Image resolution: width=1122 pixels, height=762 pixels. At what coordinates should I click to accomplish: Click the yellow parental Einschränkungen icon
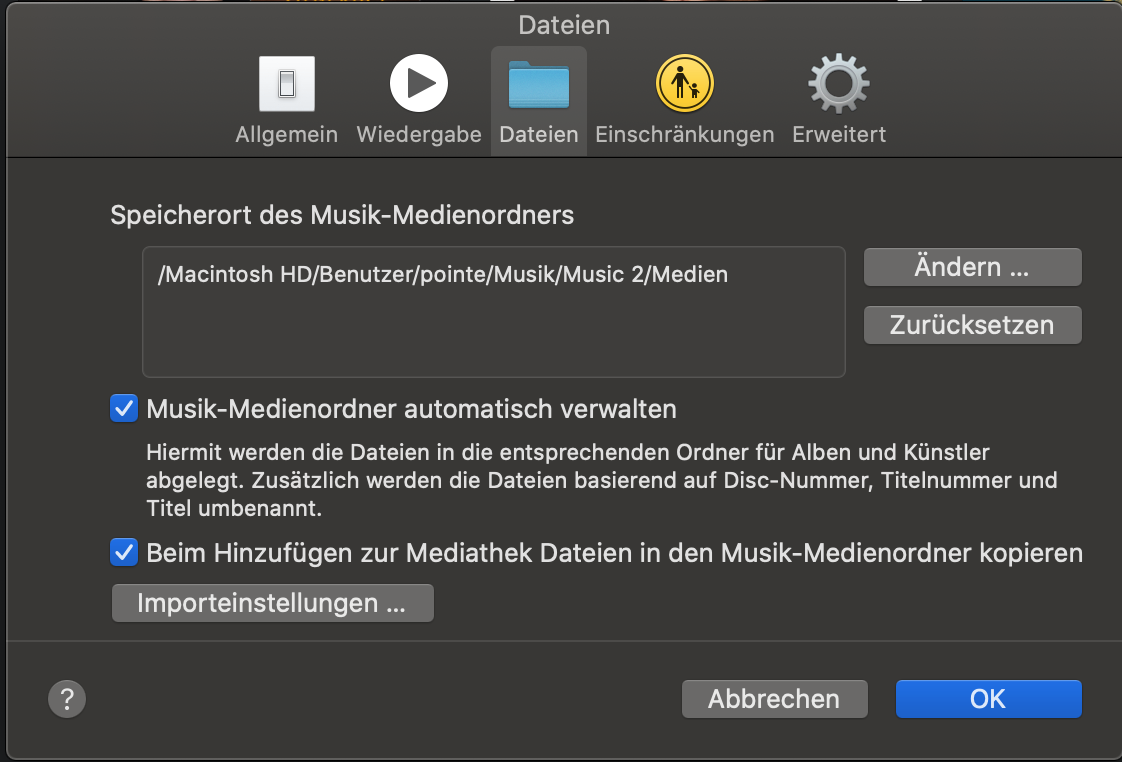684,84
